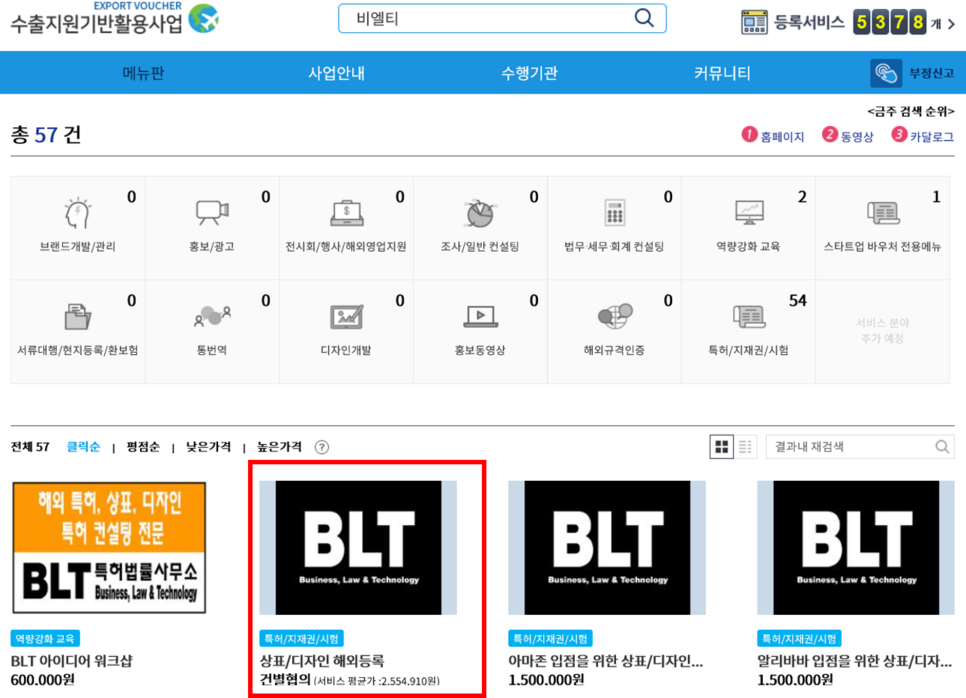966x698 pixels.
Task: Click the top search field containing 비엘티
Action: coord(502,18)
